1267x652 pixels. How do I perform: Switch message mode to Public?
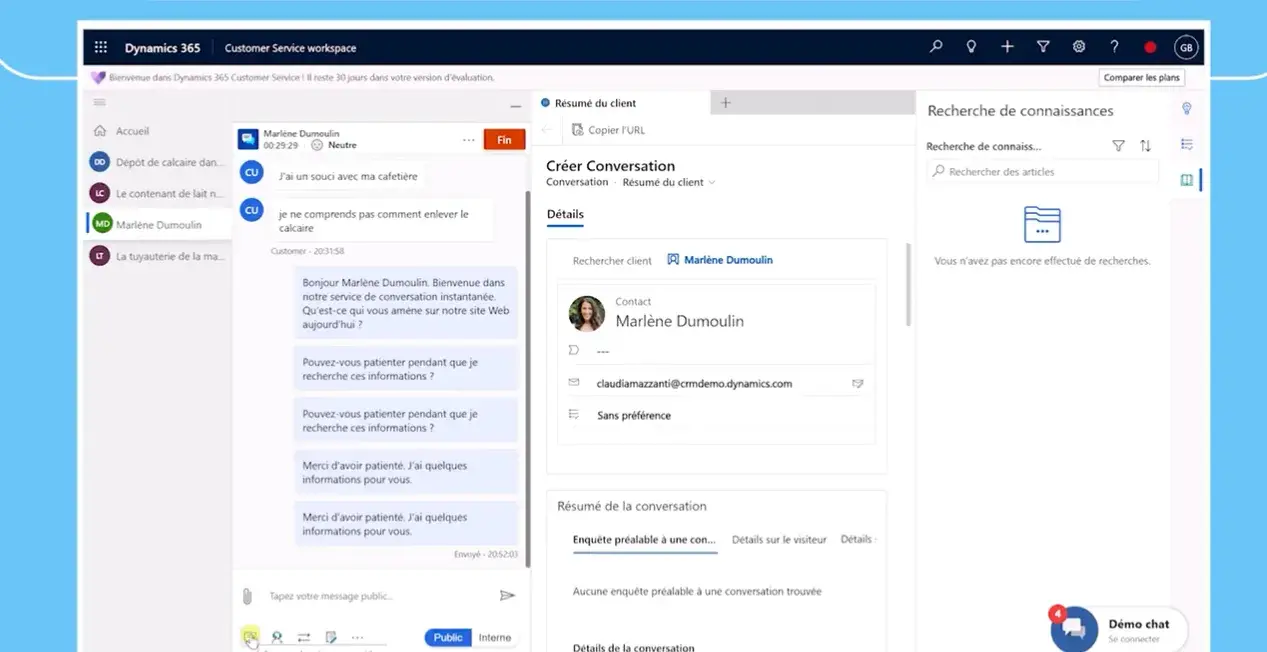click(x=448, y=637)
